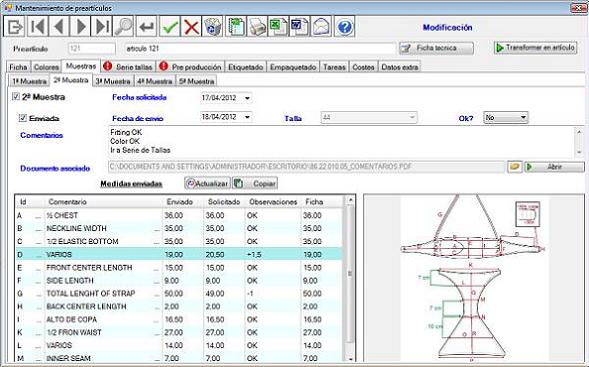Viewport: 589px width, 367px height.
Task: Toggle the 2ª Muestra checkbox
Action: click(16, 97)
